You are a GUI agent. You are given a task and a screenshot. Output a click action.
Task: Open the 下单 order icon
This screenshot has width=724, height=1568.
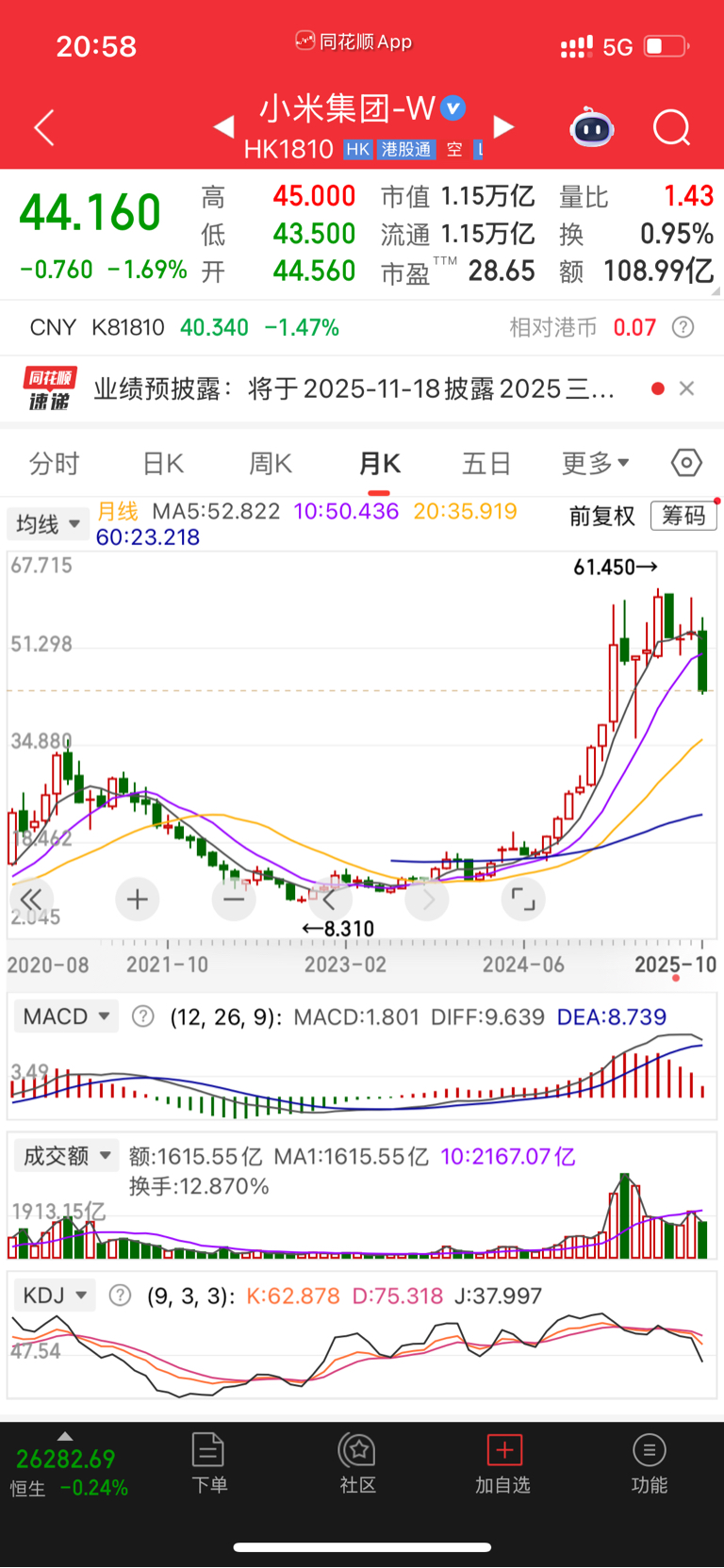tap(208, 1462)
